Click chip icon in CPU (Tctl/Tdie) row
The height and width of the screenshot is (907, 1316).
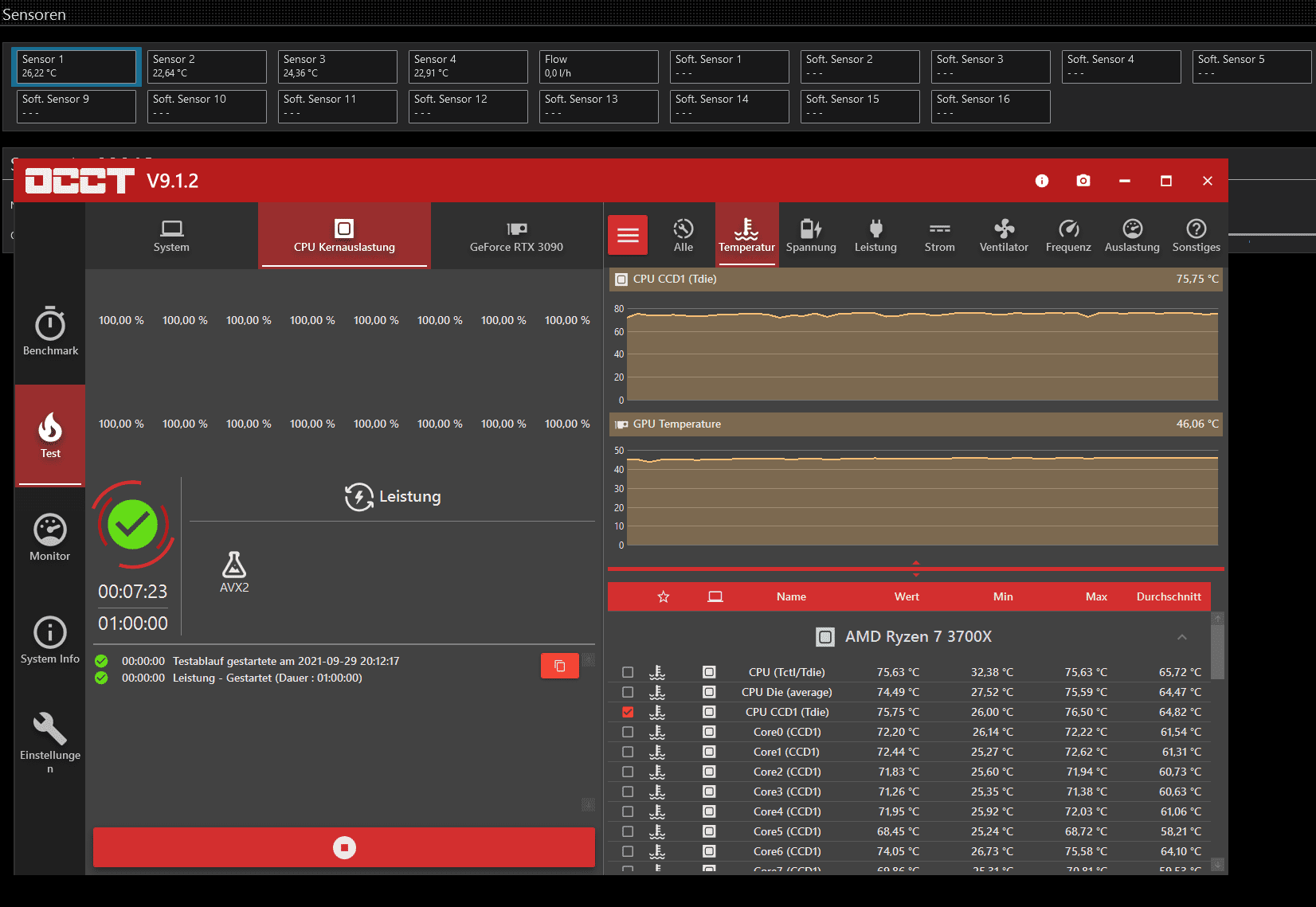pyautogui.click(x=709, y=672)
